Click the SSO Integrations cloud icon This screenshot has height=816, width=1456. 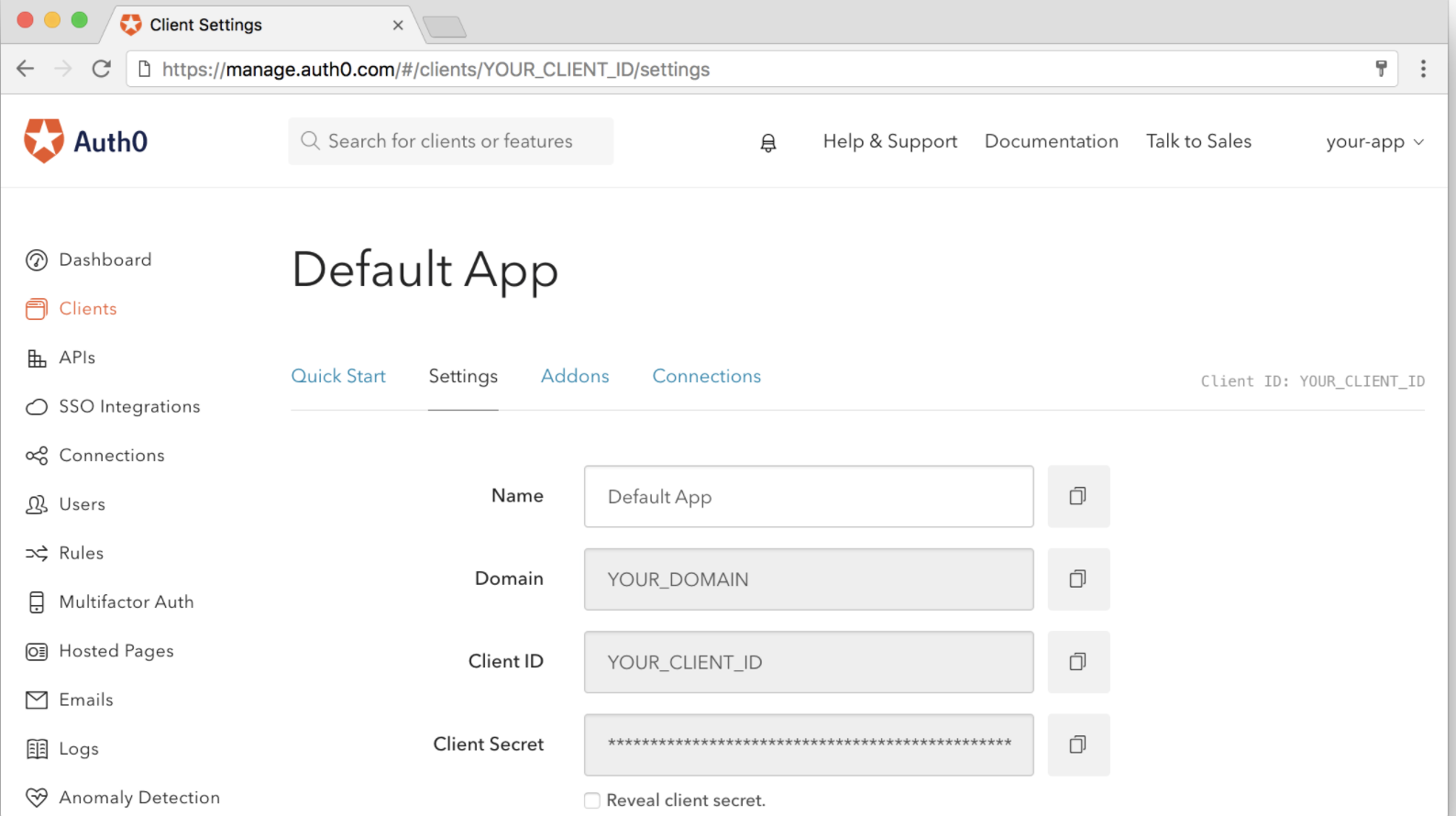pos(37,407)
